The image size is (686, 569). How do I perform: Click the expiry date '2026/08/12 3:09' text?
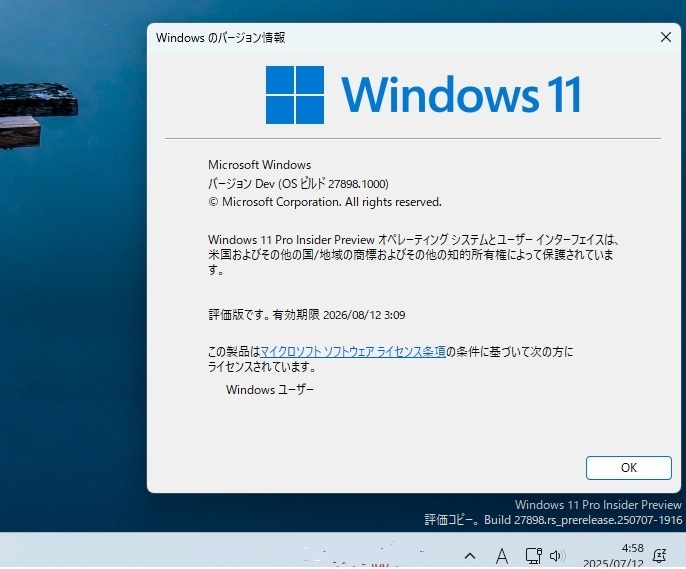pos(364,315)
